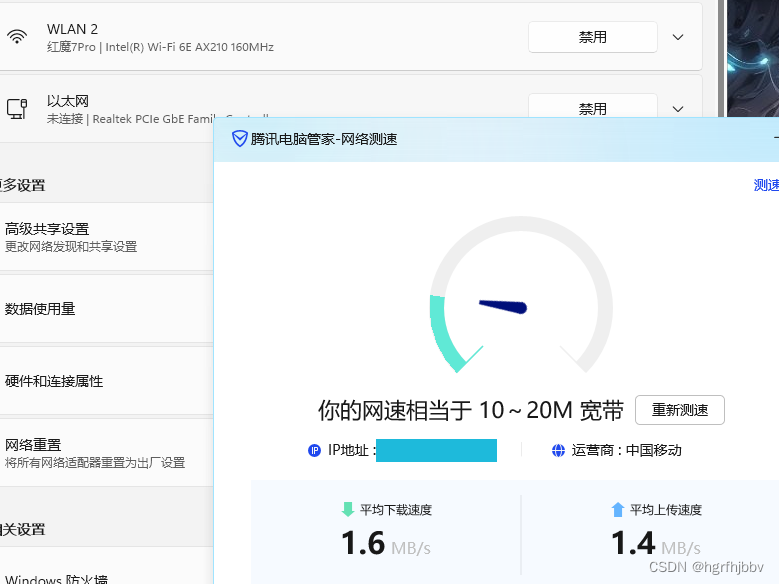Click the blurred IP address field
Viewport: 779px width, 584px height.
436,450
